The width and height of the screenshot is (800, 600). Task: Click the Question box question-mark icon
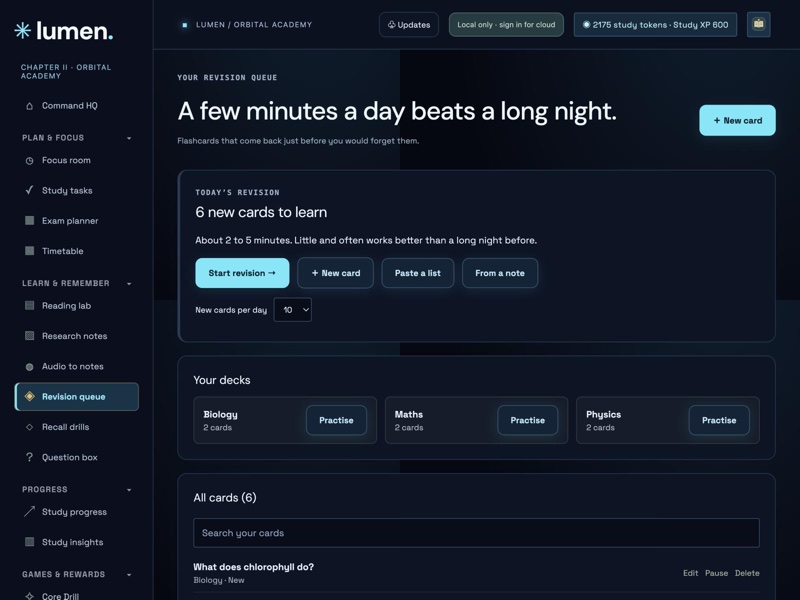[30, 457]
